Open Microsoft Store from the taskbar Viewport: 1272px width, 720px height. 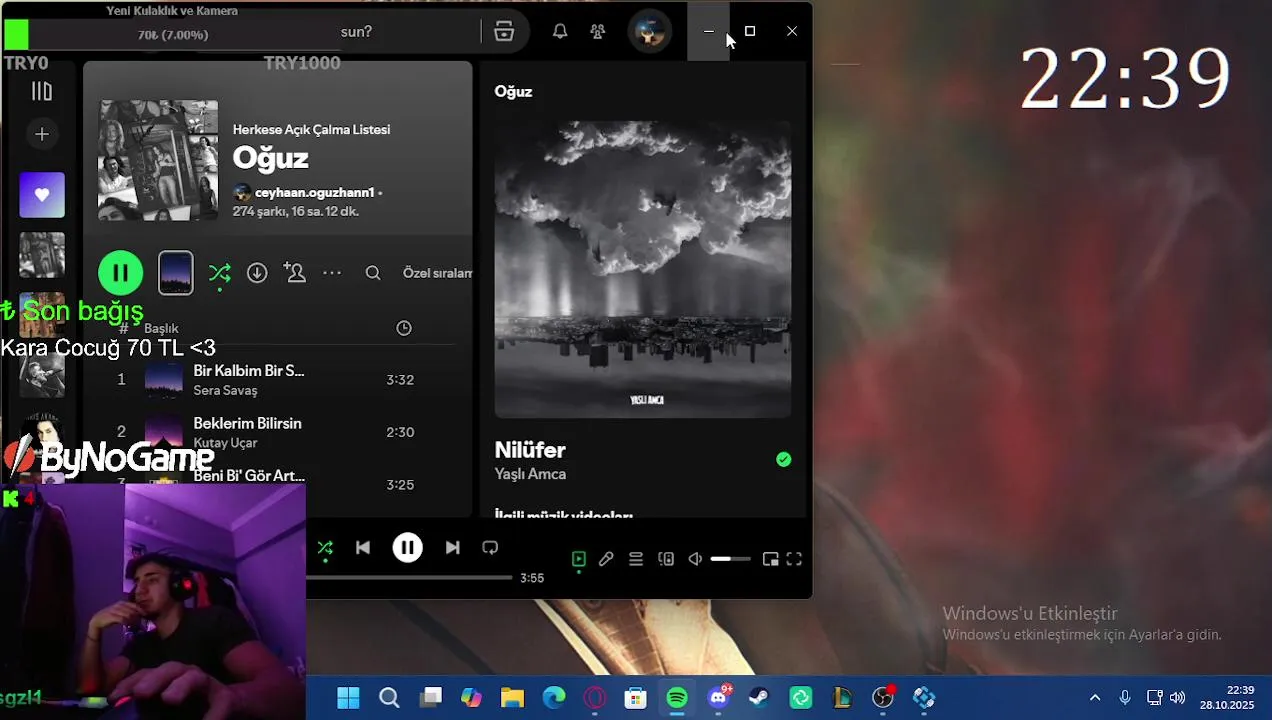tap(635, 698)
